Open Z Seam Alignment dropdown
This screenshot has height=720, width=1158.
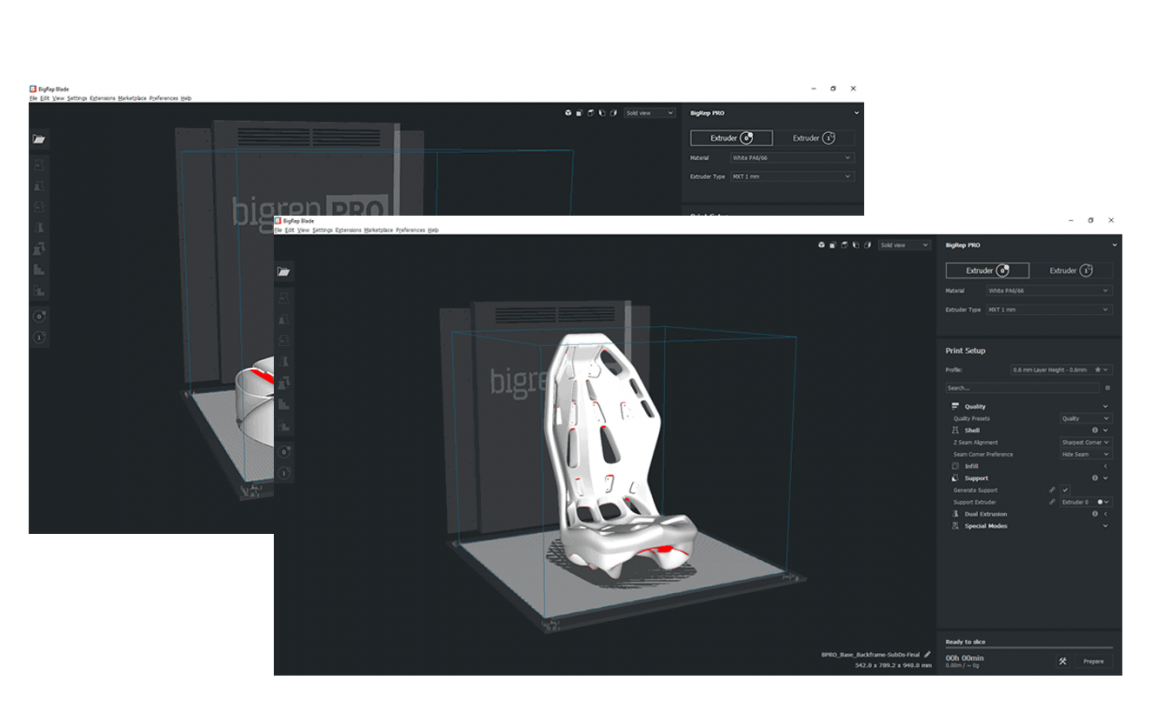(1085, 442)
